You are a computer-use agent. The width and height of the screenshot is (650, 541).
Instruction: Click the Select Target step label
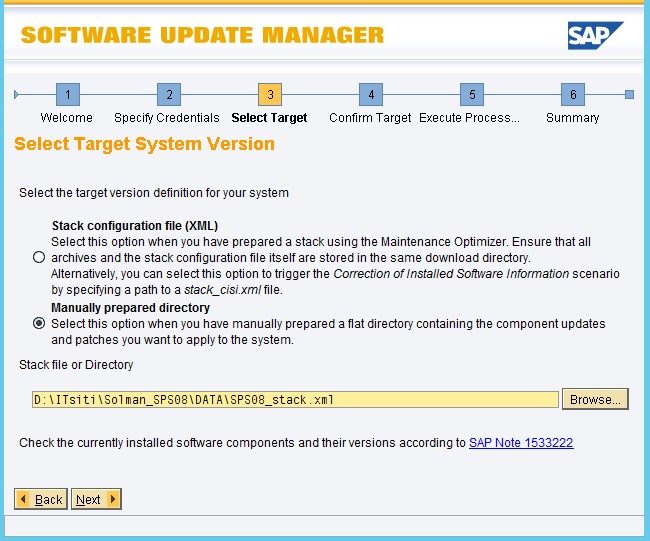point(269,118)
